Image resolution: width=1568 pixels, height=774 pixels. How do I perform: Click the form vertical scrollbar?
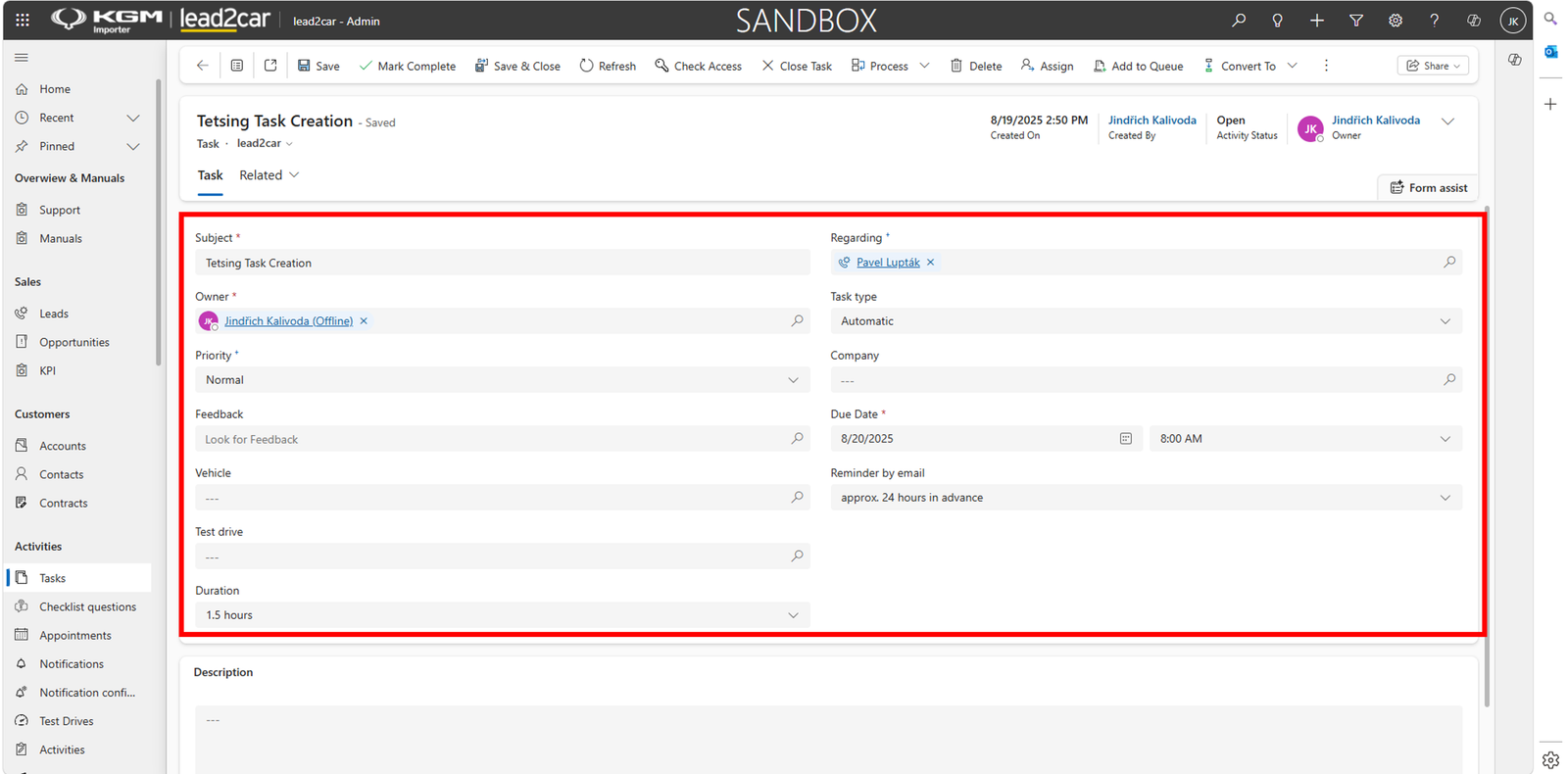(x=1486, y=456)
